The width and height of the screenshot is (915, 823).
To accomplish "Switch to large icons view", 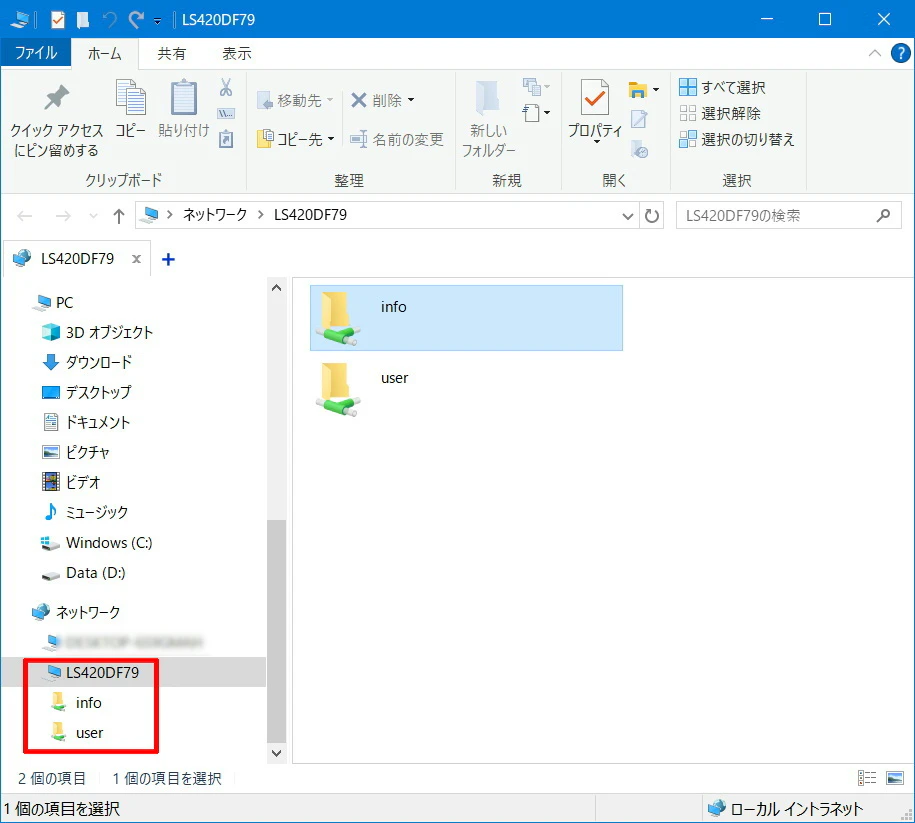I will pos(895,778).
